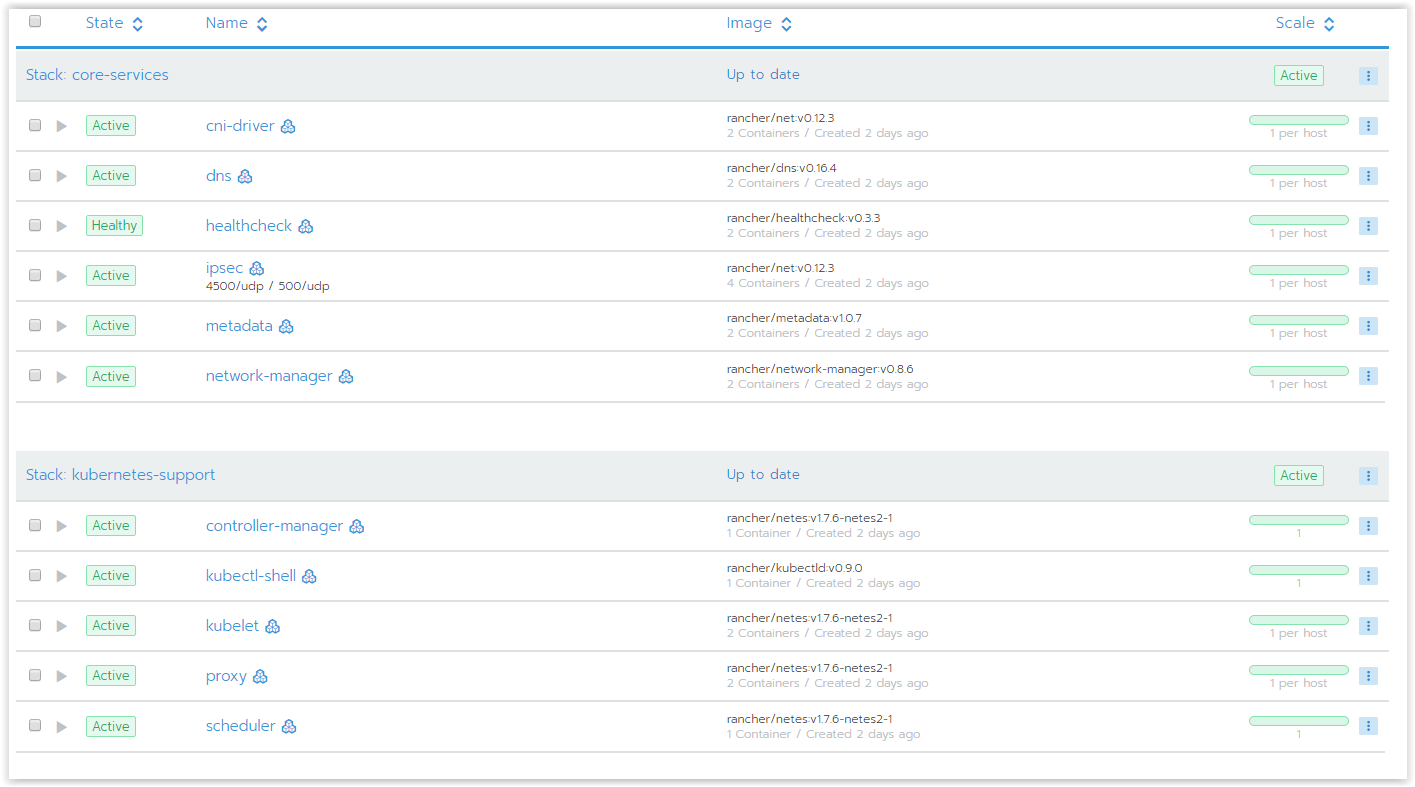The height and width of the screenshot is (787, 1415).
Task: Select the controller-manager row checkbox
Action: 35,525
